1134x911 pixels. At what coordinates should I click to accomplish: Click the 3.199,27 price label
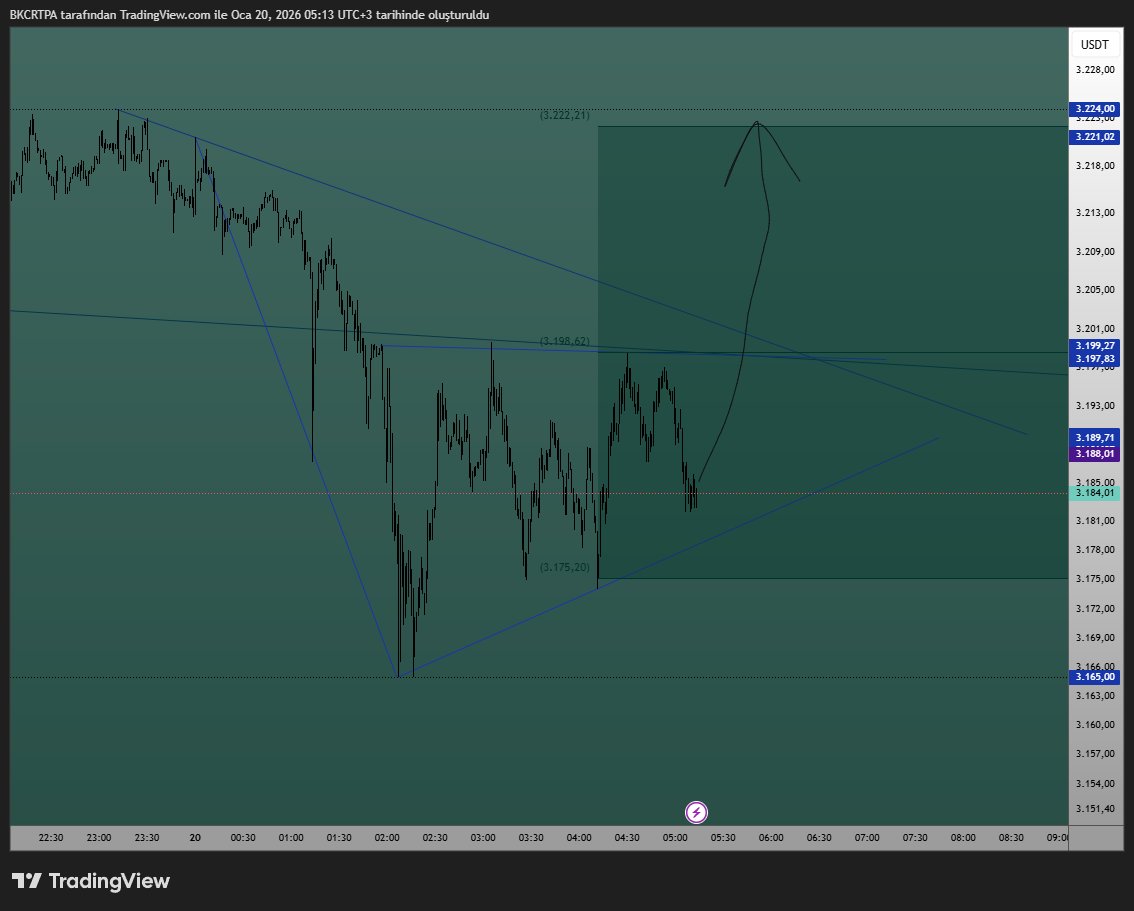1094,346
